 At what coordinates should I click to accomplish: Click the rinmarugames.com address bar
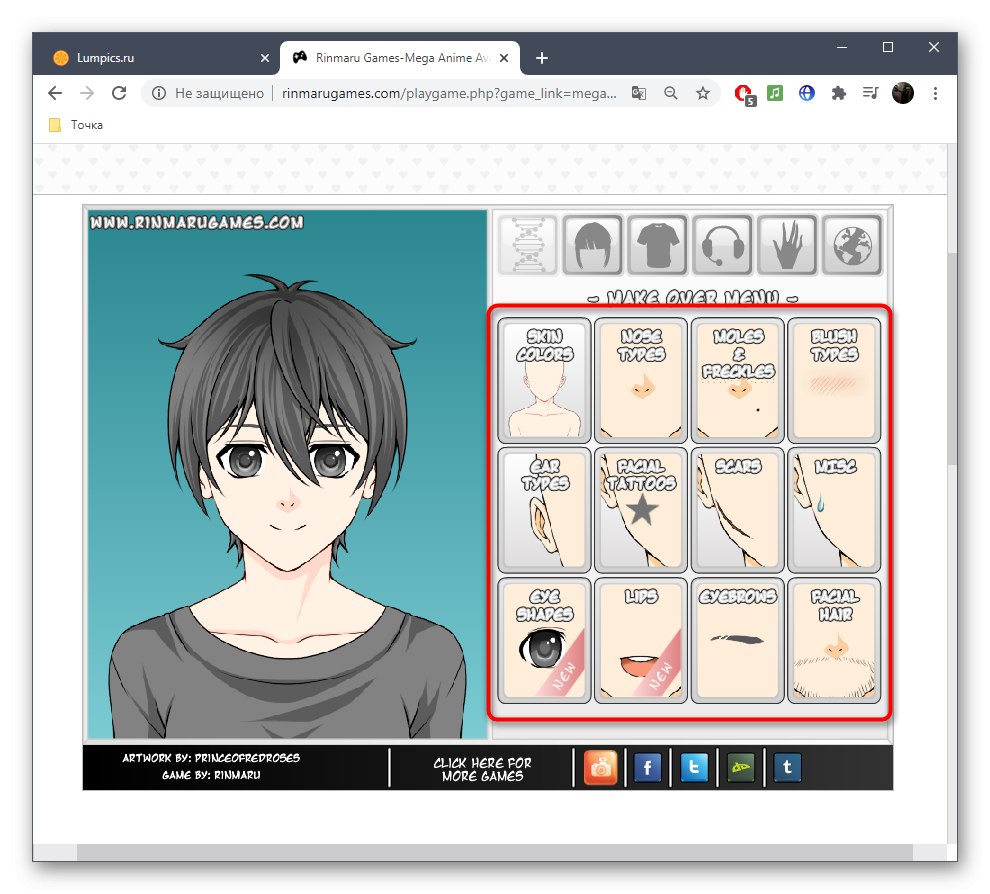pyautogui.click(x=449, y=93)
